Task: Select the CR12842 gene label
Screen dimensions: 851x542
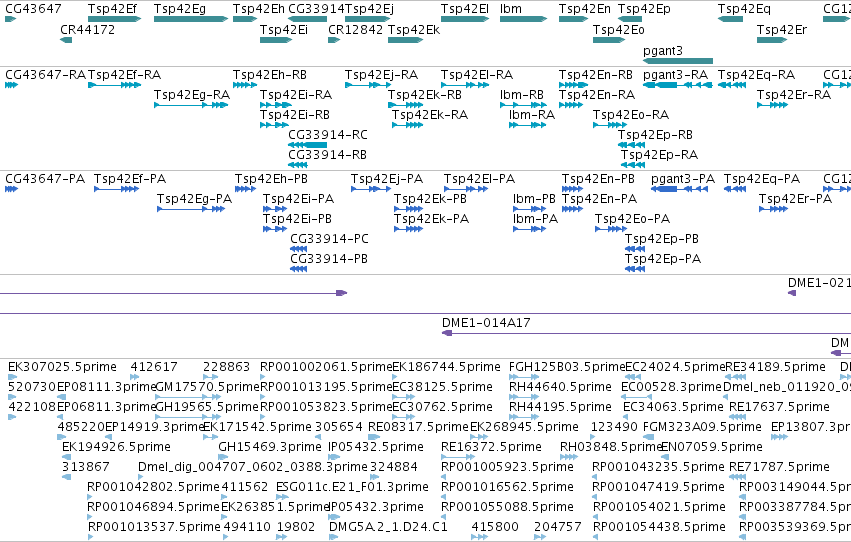Action: click(355, 29)
